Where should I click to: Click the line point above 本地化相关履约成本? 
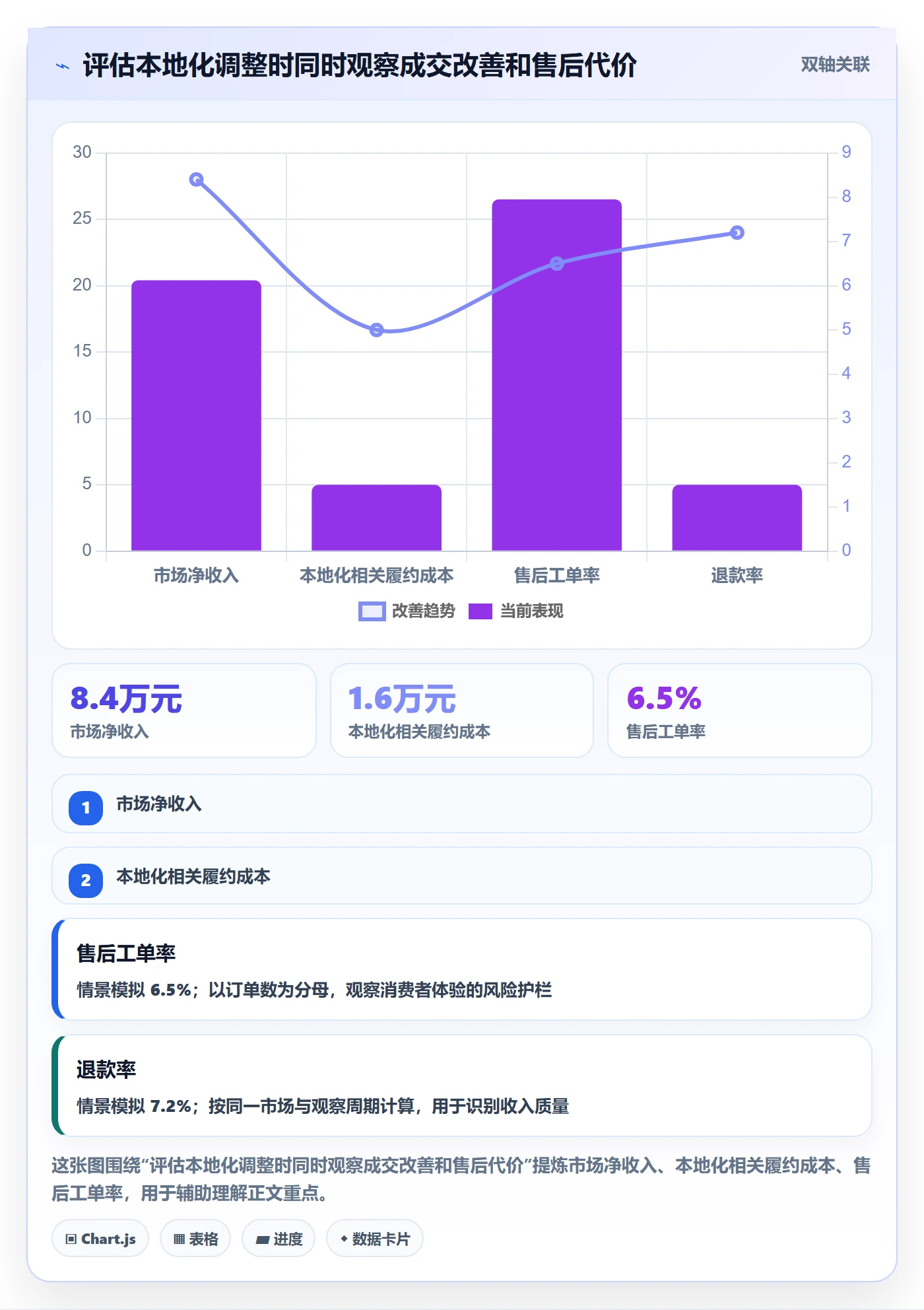376,329
